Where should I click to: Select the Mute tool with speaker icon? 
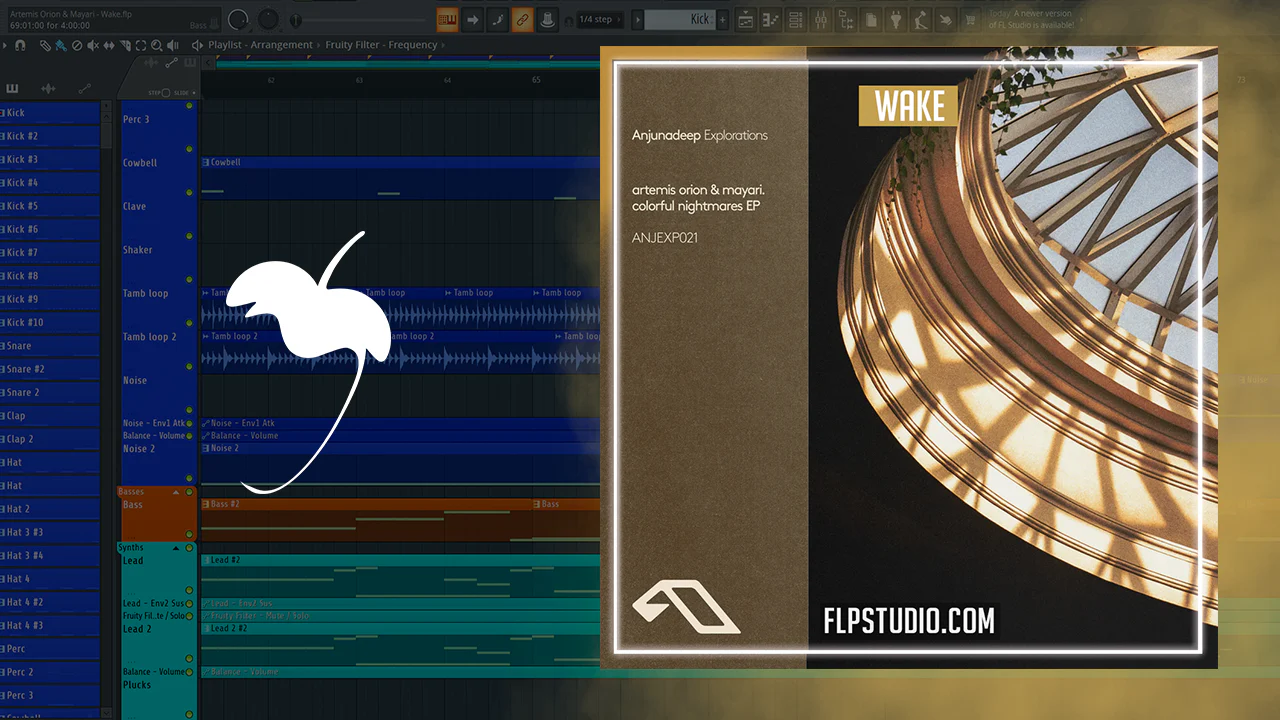tap(93, 45)
